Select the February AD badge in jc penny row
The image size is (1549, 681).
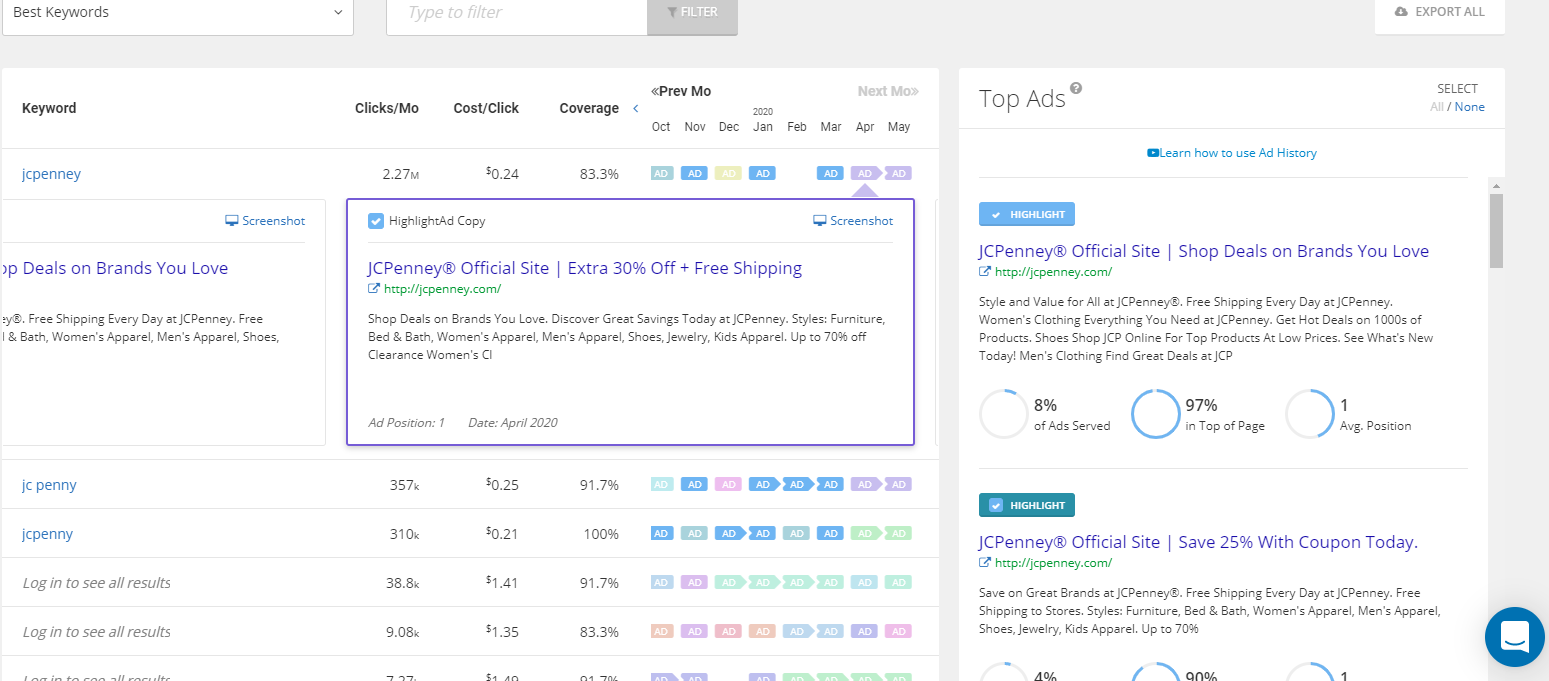point(797,485)
